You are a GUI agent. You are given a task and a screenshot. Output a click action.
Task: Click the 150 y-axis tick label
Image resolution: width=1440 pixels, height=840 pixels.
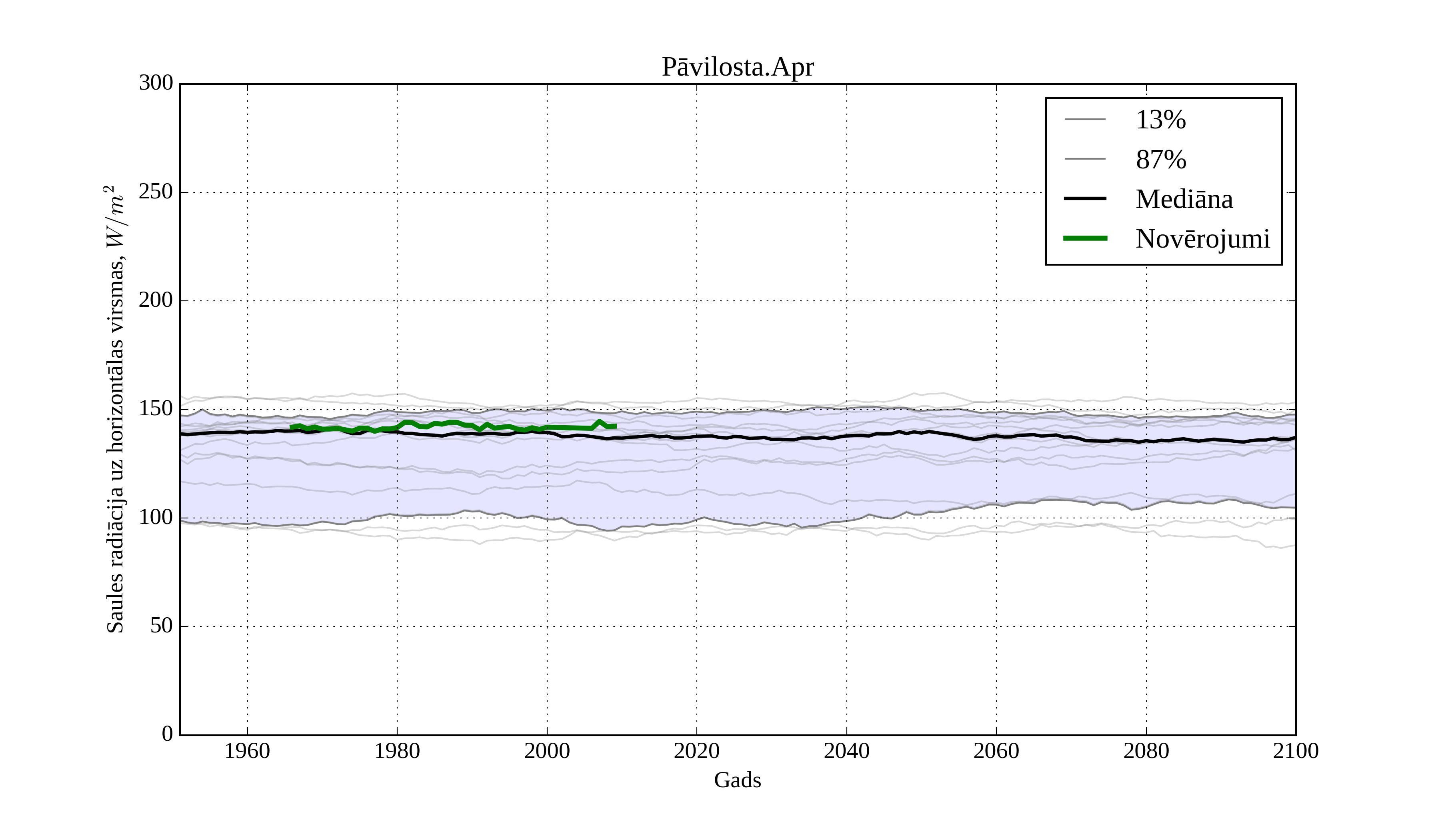coord(156,408)
